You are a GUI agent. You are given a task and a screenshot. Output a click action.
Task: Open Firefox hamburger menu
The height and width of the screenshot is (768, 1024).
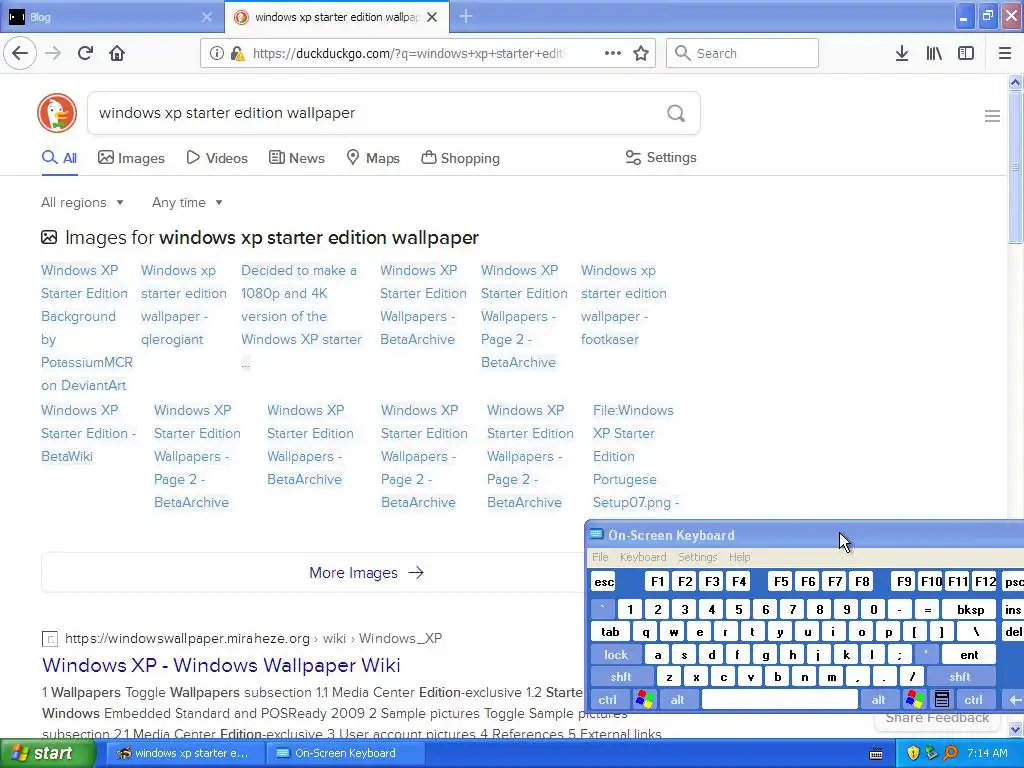pos(1005,54)
